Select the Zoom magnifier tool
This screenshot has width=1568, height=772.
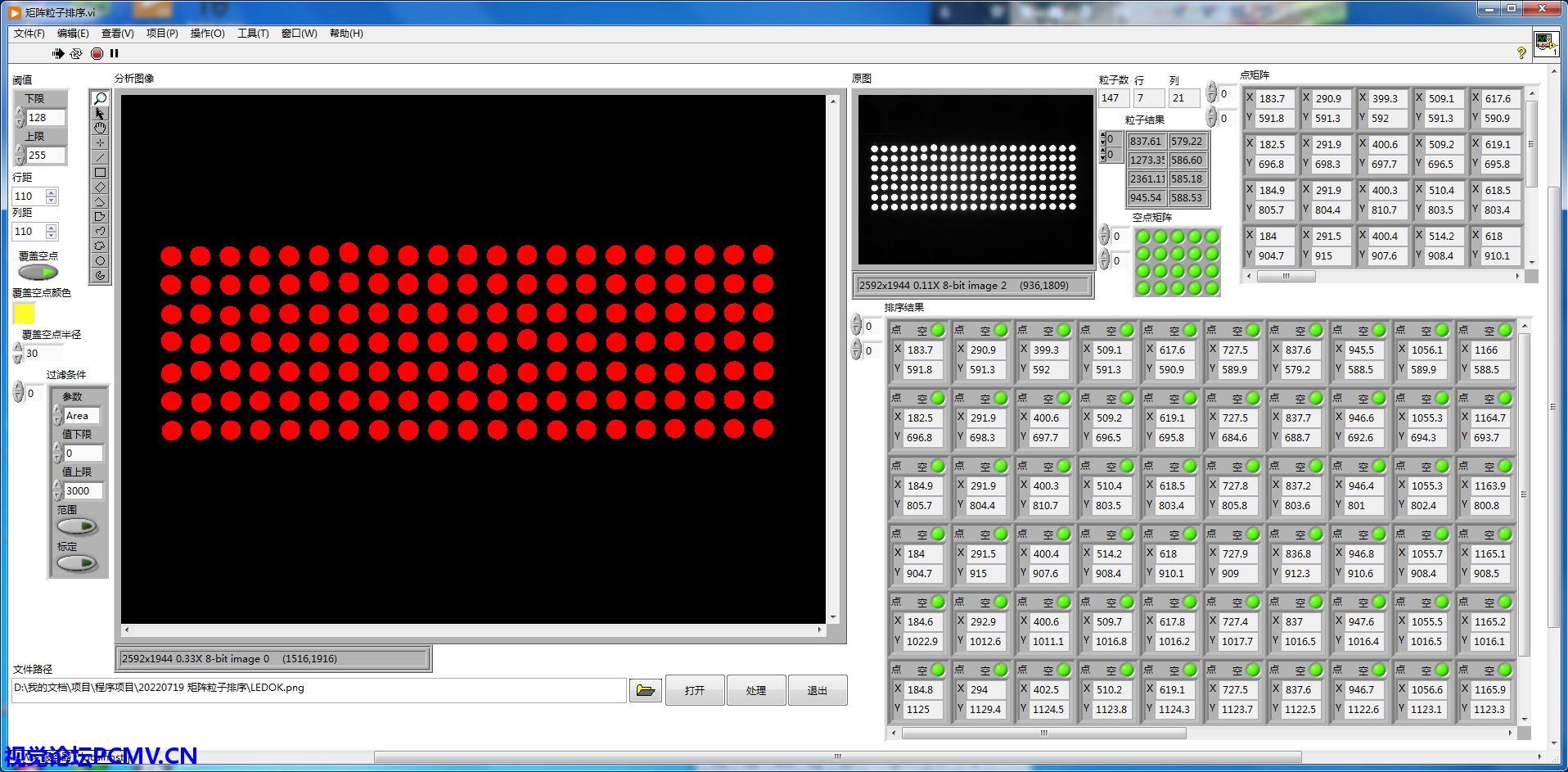point(100,99)
